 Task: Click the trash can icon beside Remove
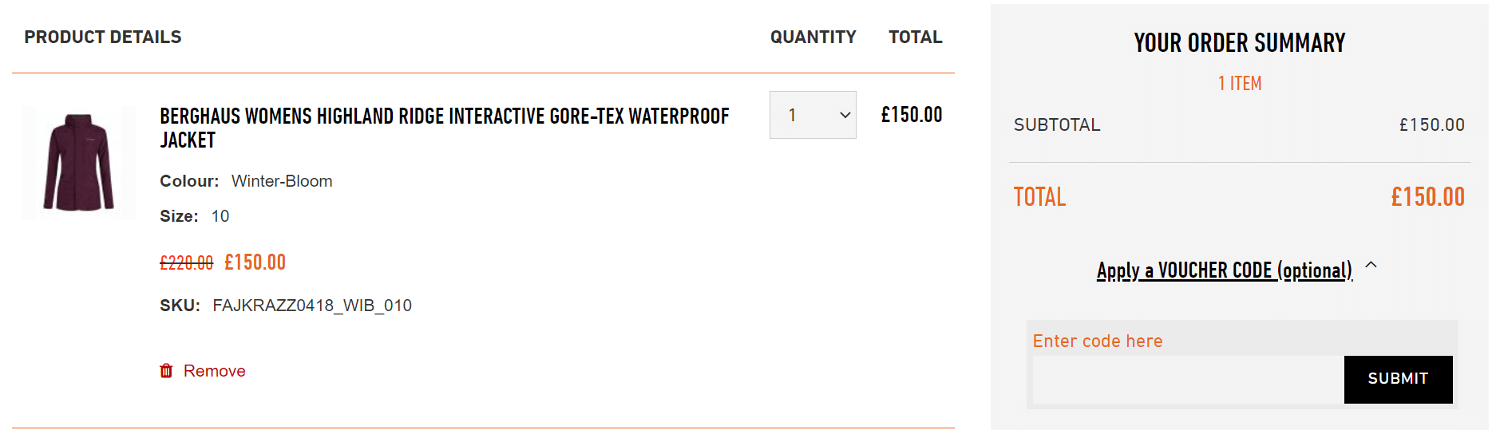point(166,371)
